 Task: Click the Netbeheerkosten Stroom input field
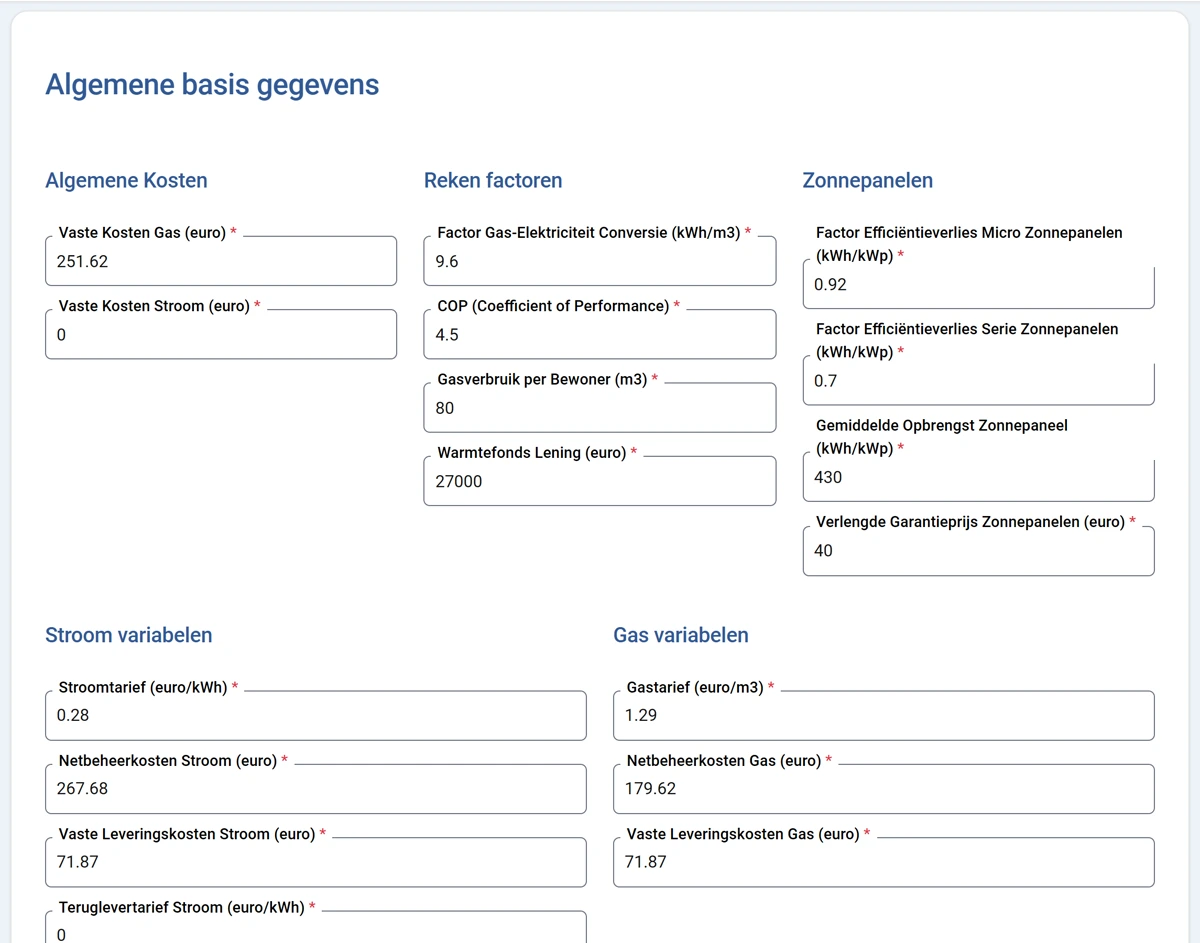(x=316, y=789)
